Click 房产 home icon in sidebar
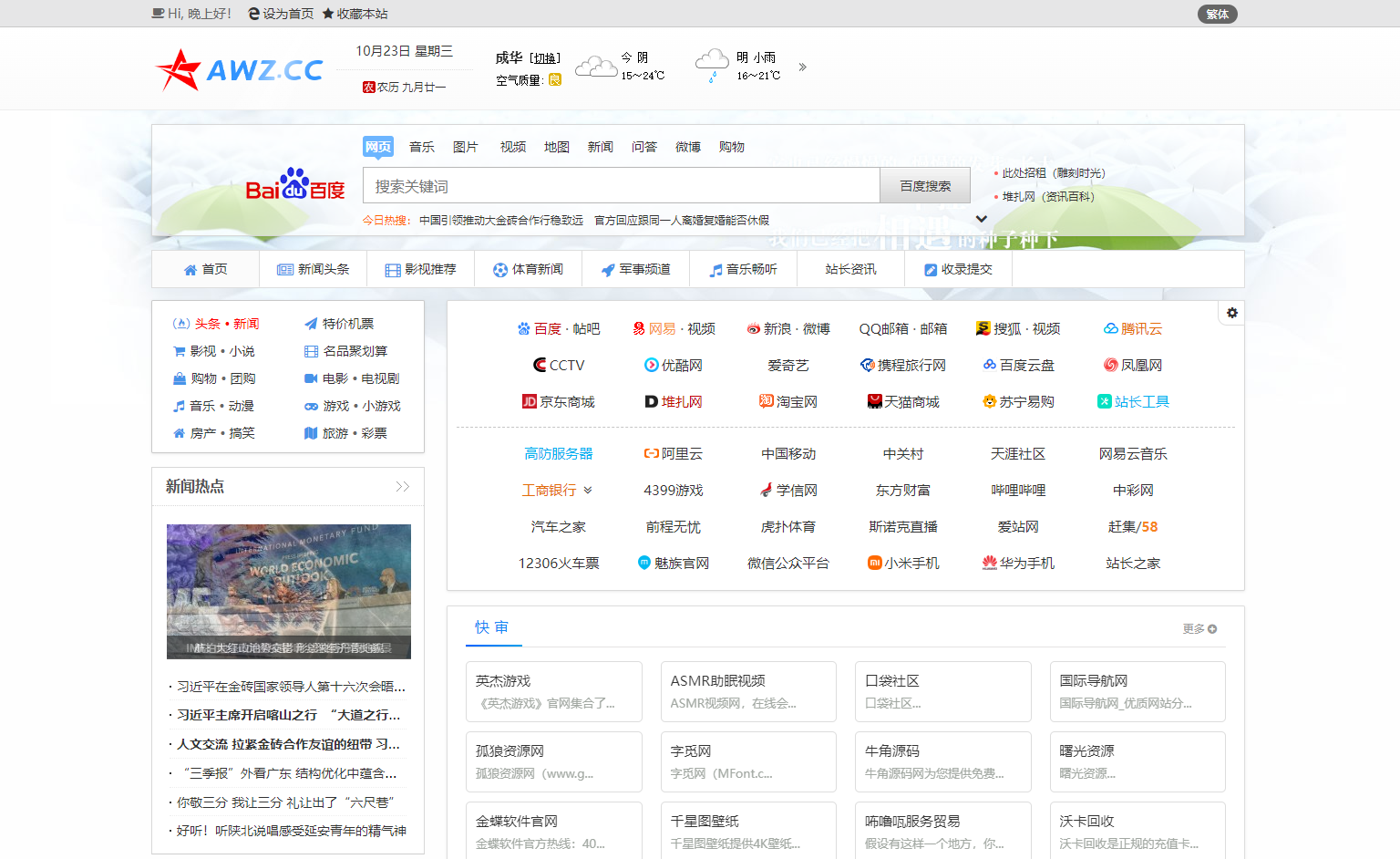1400x859 pixels. [180, 433]
